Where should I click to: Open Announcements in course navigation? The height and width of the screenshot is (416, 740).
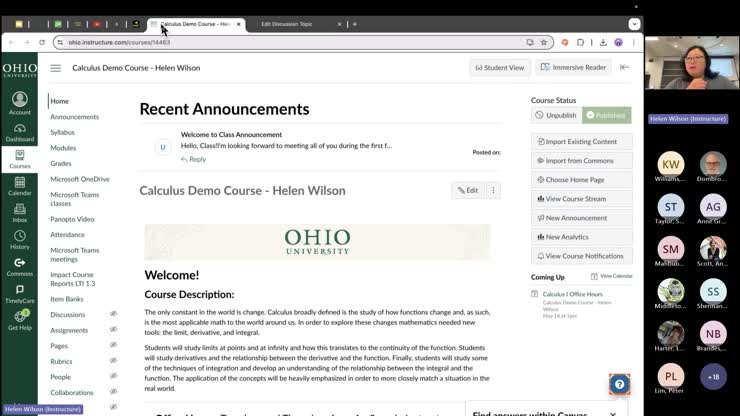pos(75,117)
